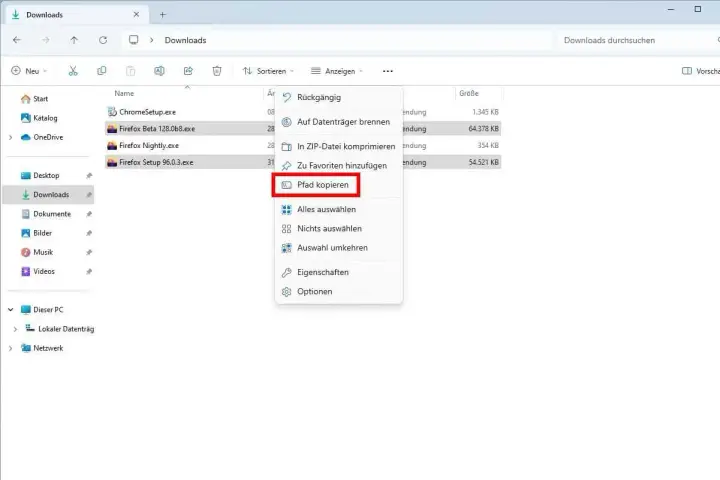The image size is (720, 480).
Task: Open the Anzeigen dropdown
Action: click(x=337, y=71)
